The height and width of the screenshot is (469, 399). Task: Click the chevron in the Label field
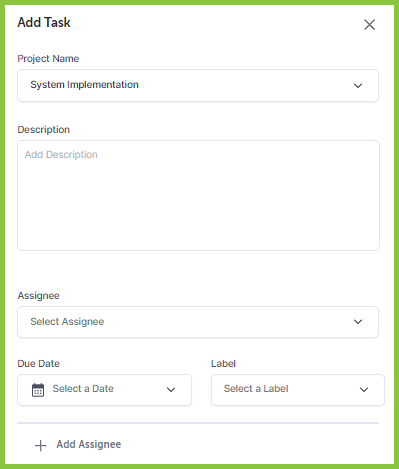click(364, 390)
